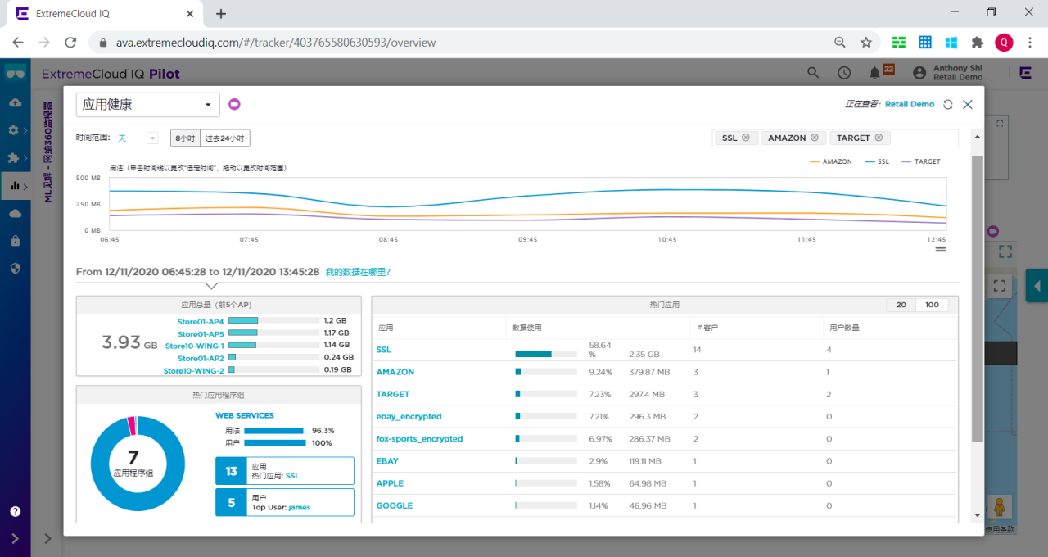Image resolution: width=1048 pixels, height=557 pixels.
Task: Toggle AMAZON series in chart legend
Action: click(x=830, y=162)
